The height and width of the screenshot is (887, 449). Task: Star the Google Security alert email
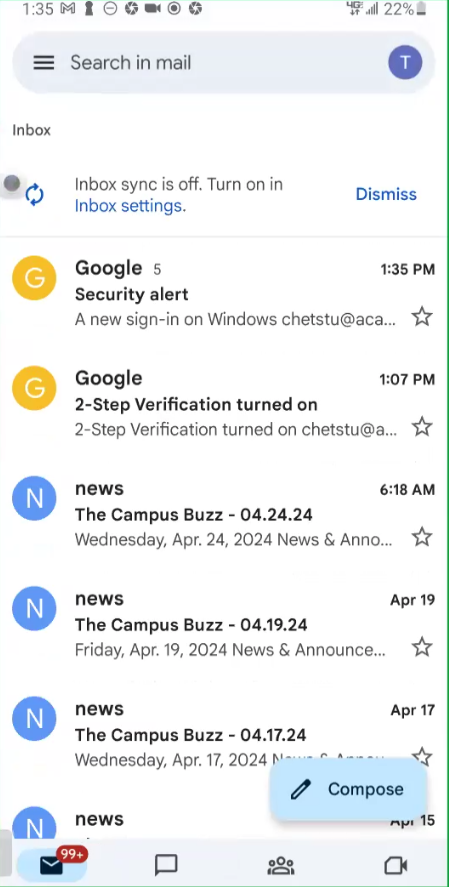tap(422, 317)
